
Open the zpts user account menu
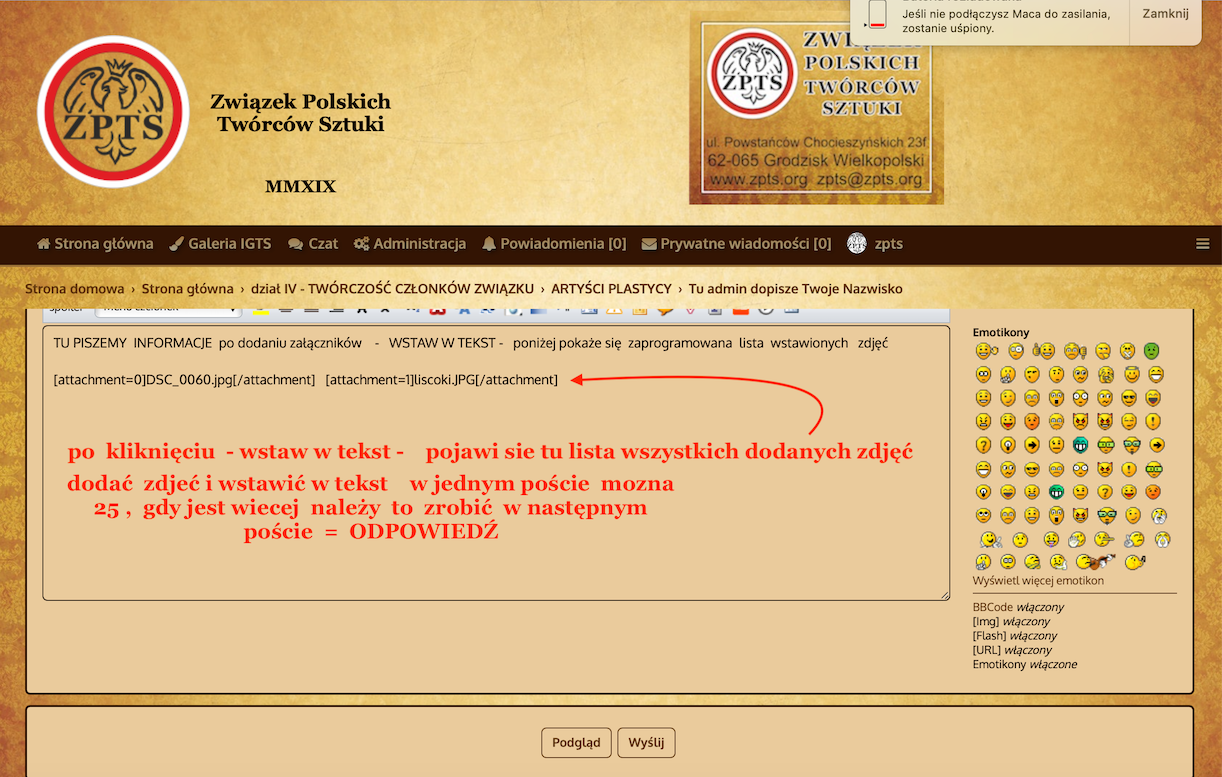coord(875,244)
